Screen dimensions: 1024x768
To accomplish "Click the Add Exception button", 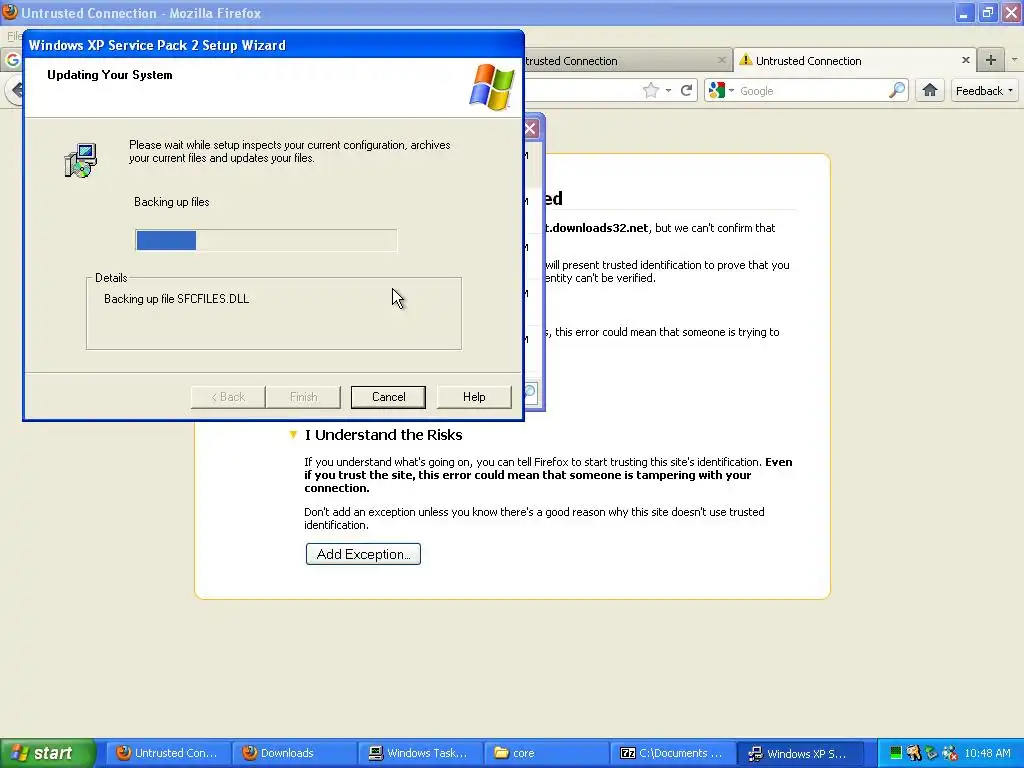I will click(x=363, y=554).
